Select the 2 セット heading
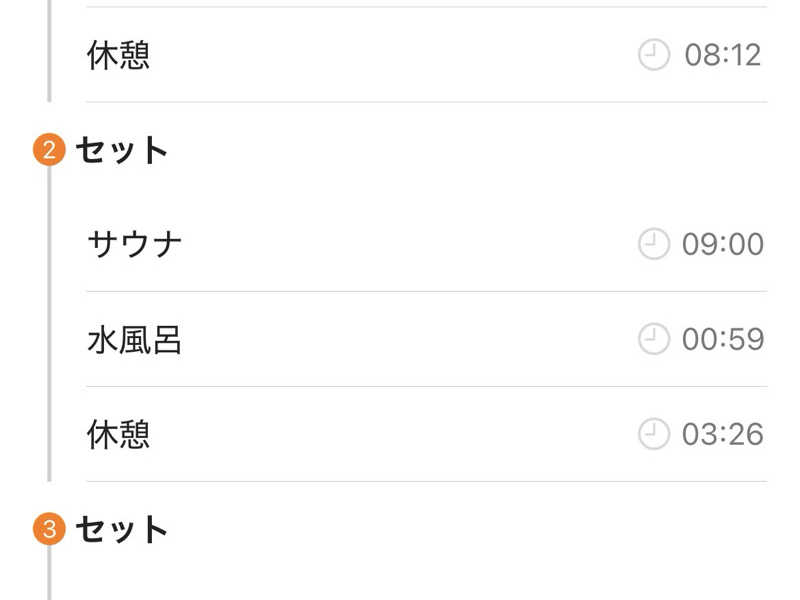 (122, 151)
